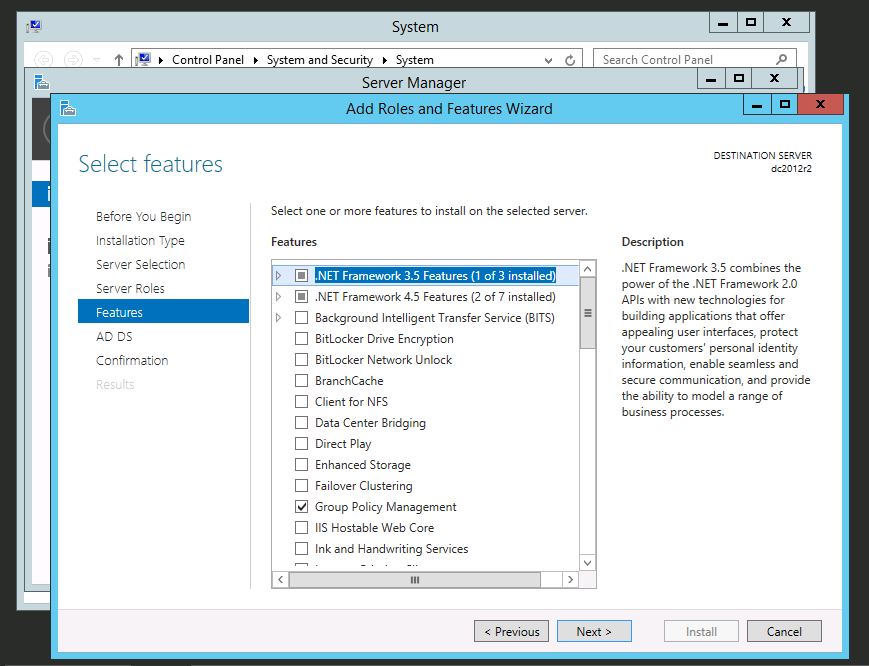Click the Server Manager window title icon
The image size is (869, 666).
tap(42, 83)
